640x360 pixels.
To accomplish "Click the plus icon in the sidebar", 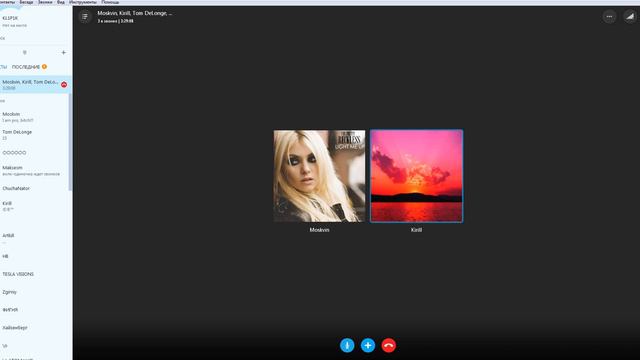I will tap(63, 52).
